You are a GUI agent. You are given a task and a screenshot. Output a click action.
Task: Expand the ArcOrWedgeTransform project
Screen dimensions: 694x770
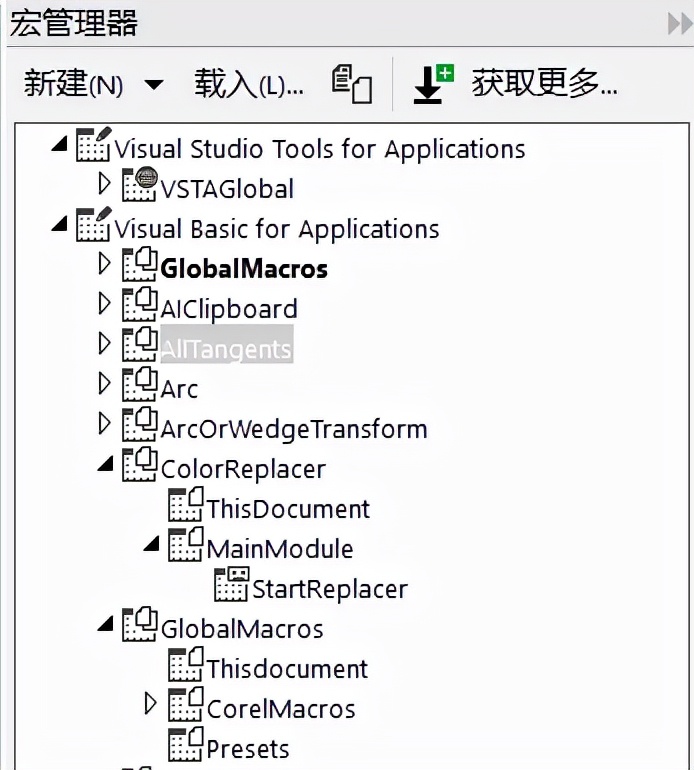(x=104, y=423)
